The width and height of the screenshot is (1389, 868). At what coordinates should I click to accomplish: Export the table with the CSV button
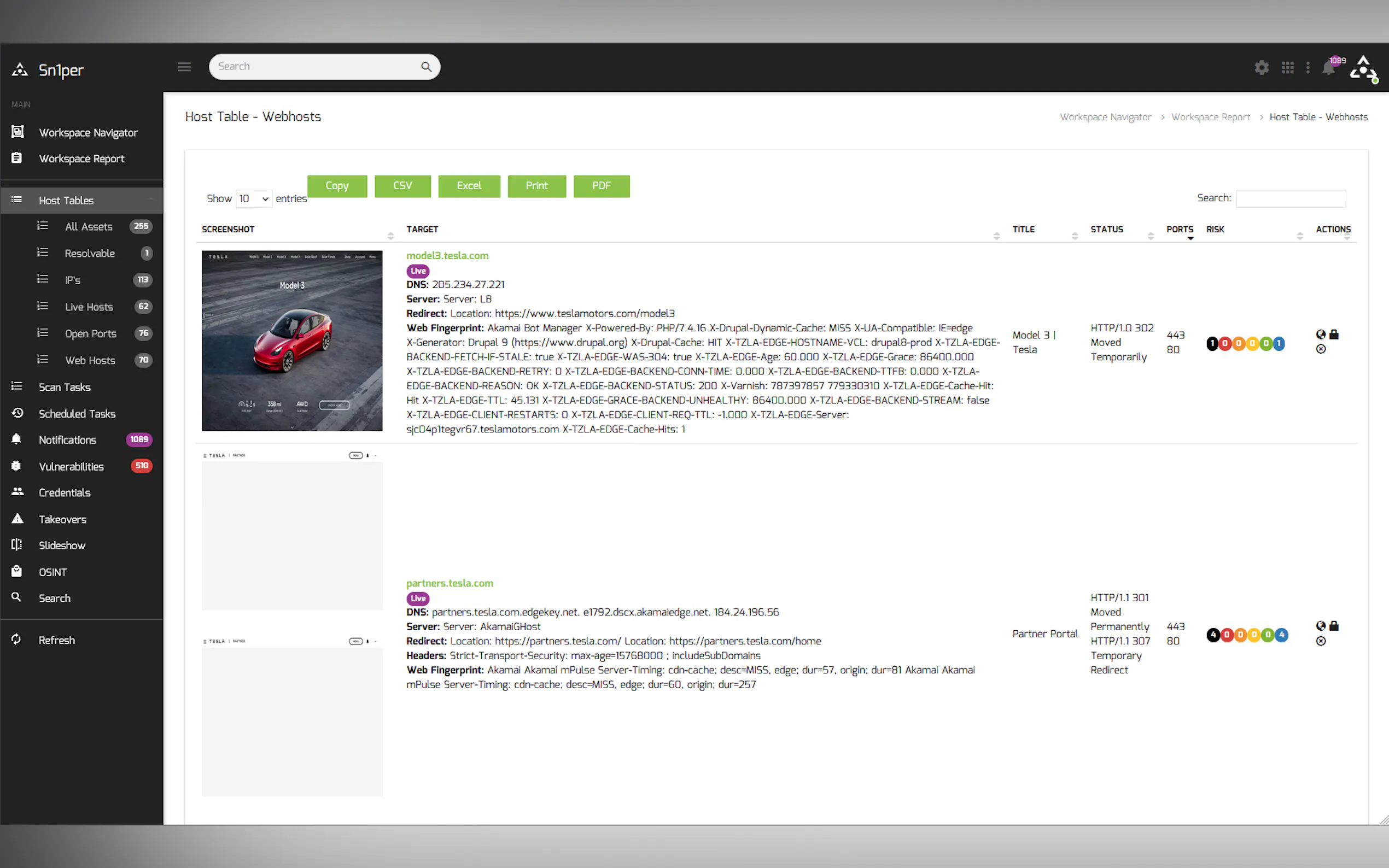coord(402,186)
